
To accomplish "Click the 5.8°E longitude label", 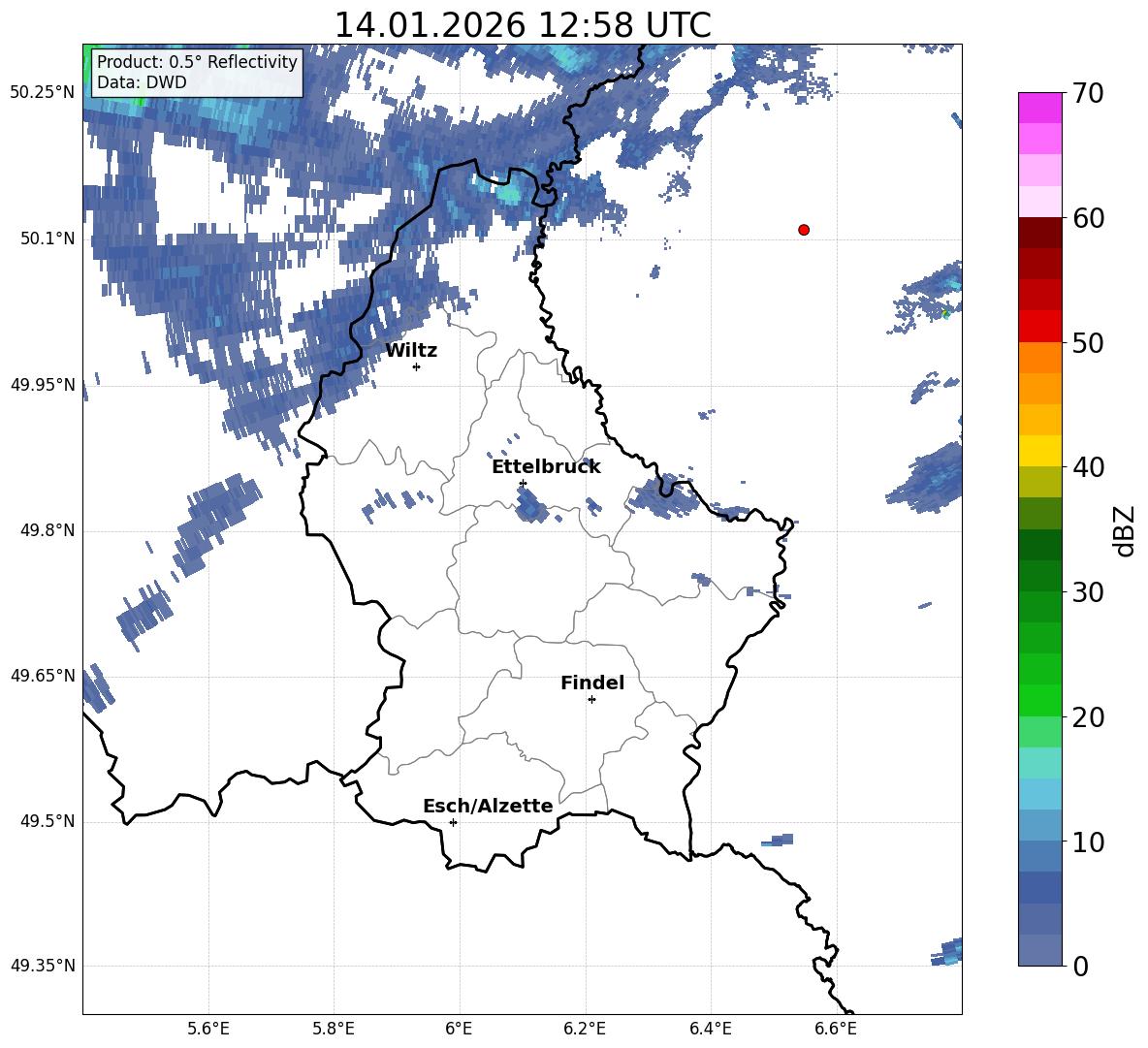I will [x=334, y=1030].
